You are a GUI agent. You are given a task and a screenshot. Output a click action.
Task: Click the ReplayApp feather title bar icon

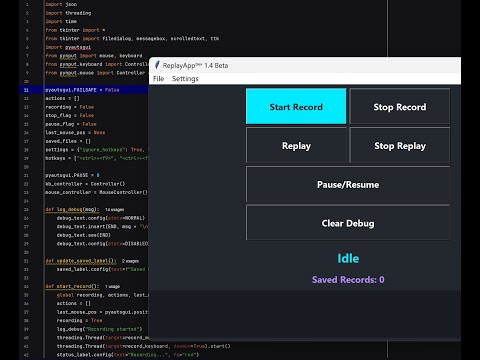coord(157,65)
